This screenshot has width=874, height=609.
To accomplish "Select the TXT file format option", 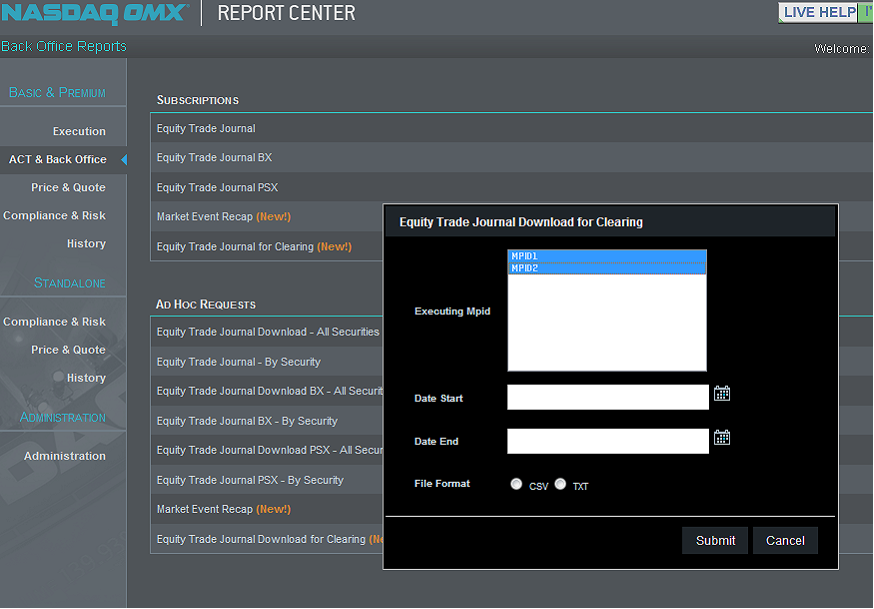I will (560, 484).
